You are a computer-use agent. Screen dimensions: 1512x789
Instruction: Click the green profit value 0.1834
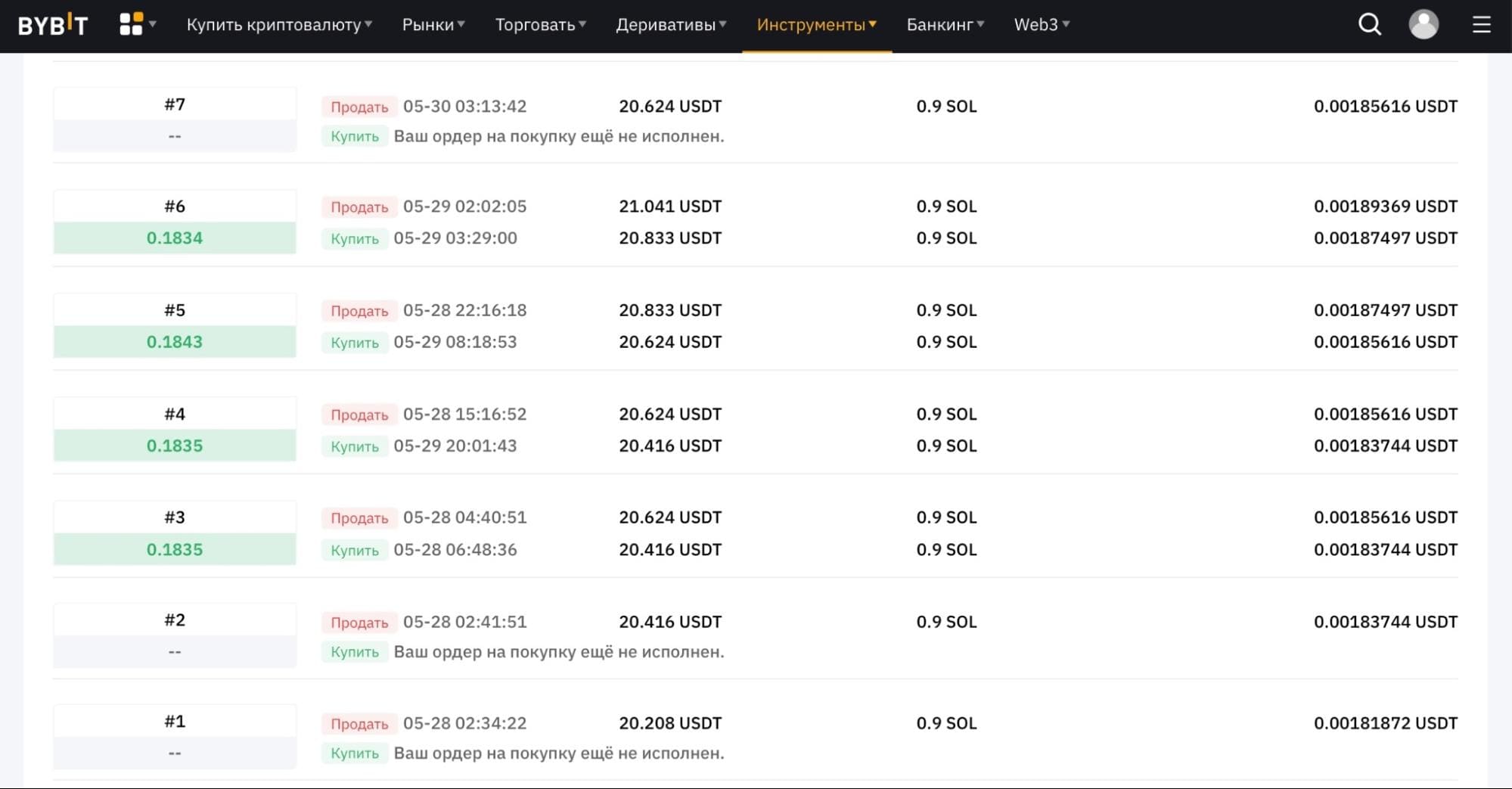coord(175,238)
